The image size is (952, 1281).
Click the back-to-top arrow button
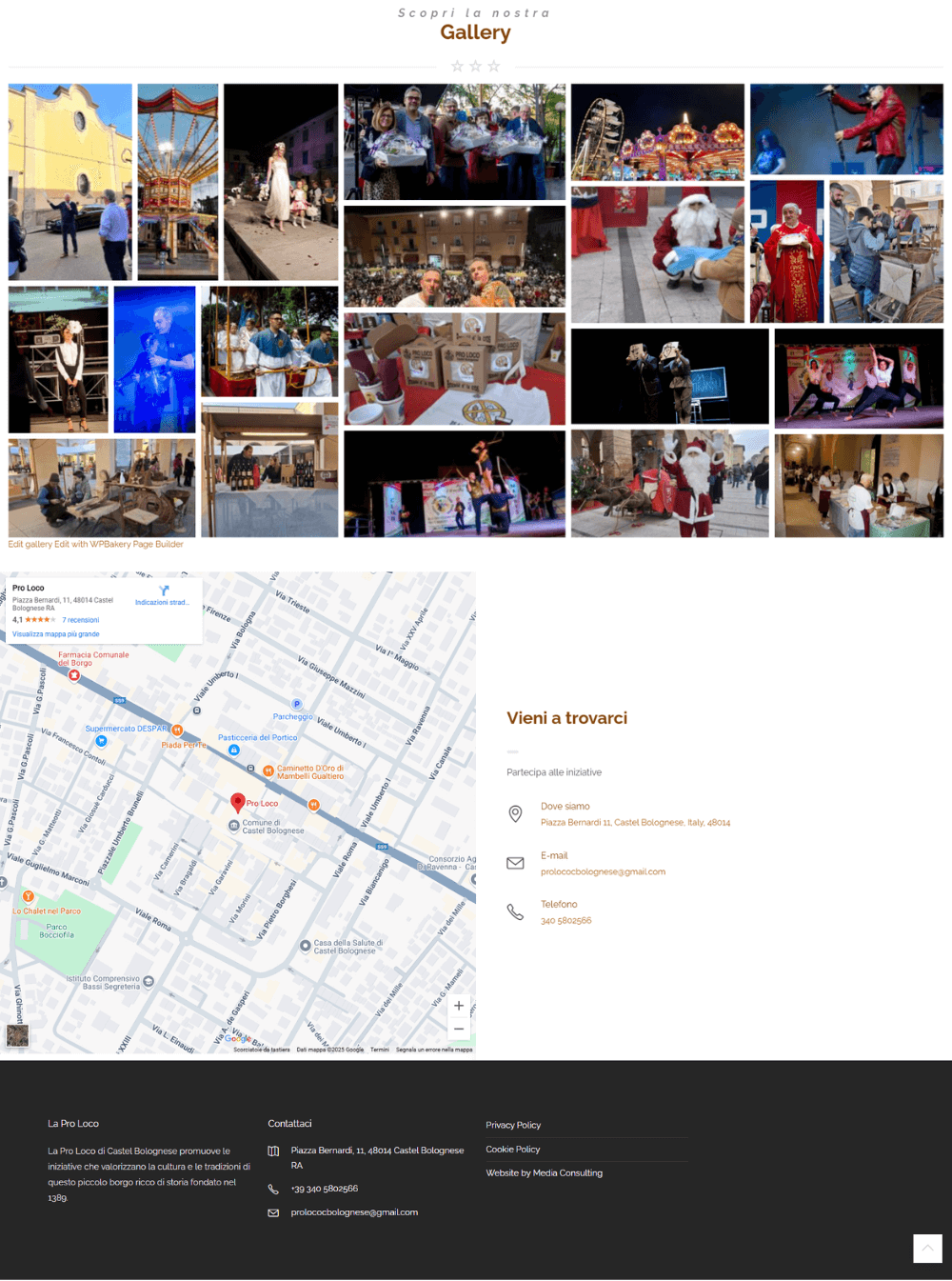click(x=927, y=1248)
